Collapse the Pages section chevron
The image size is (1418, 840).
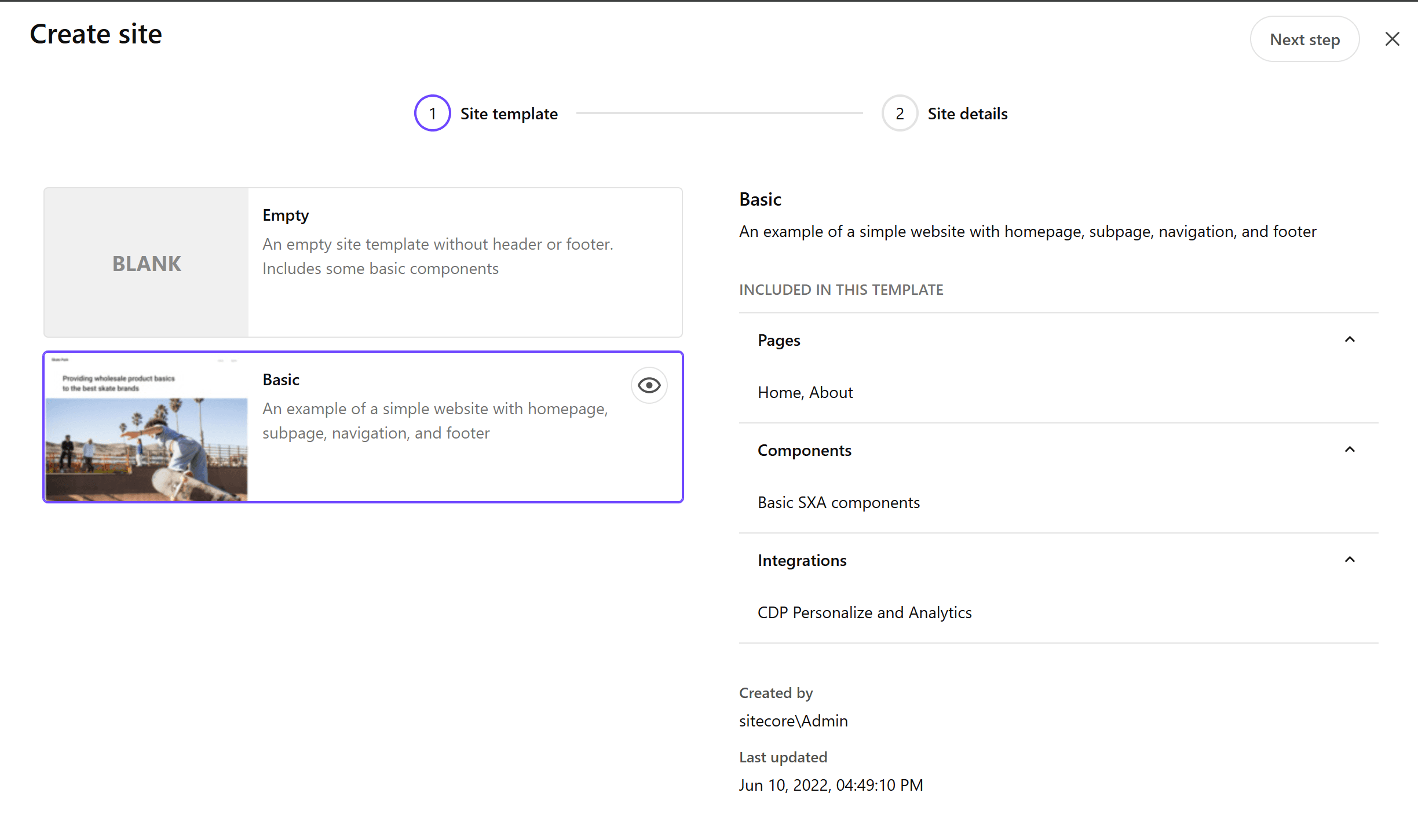tap(1349, 339)
